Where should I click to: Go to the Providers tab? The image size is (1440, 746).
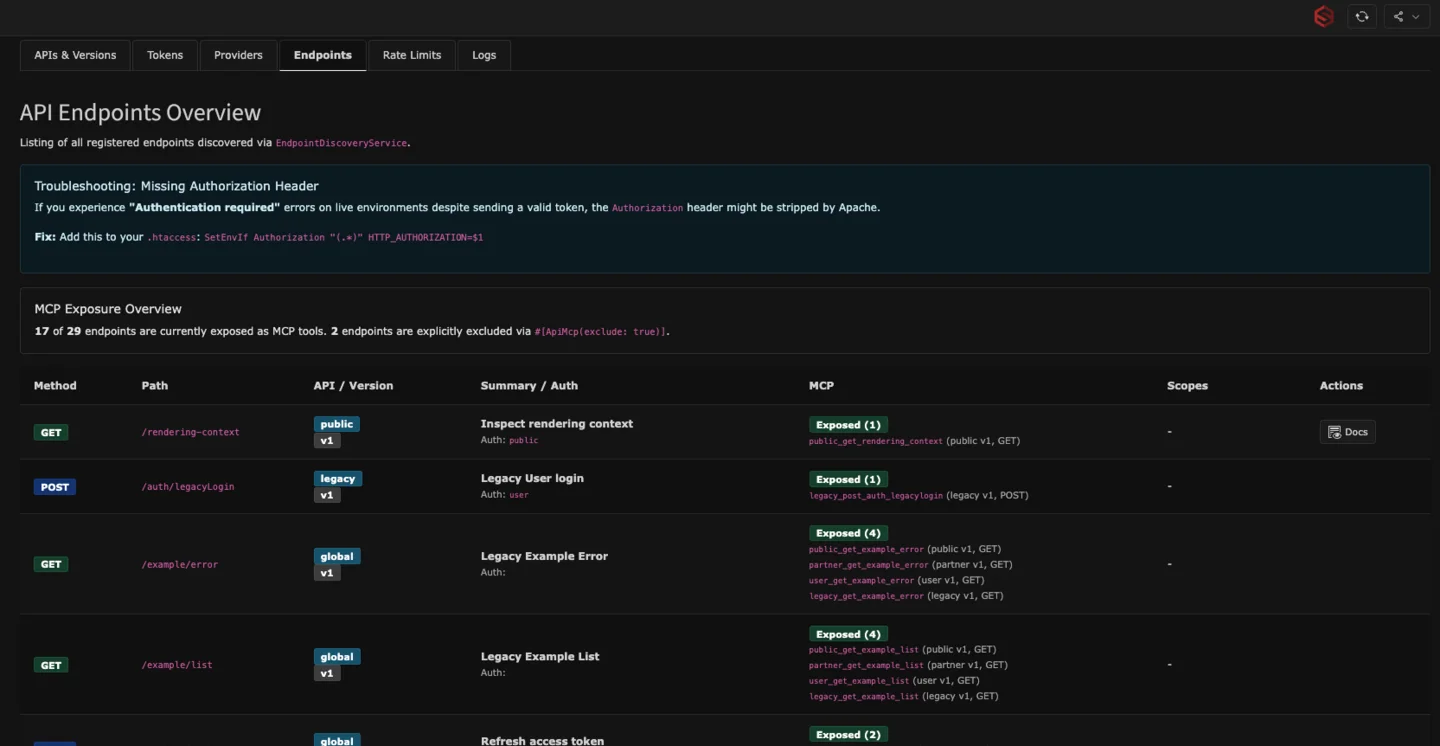coord(238,55)
